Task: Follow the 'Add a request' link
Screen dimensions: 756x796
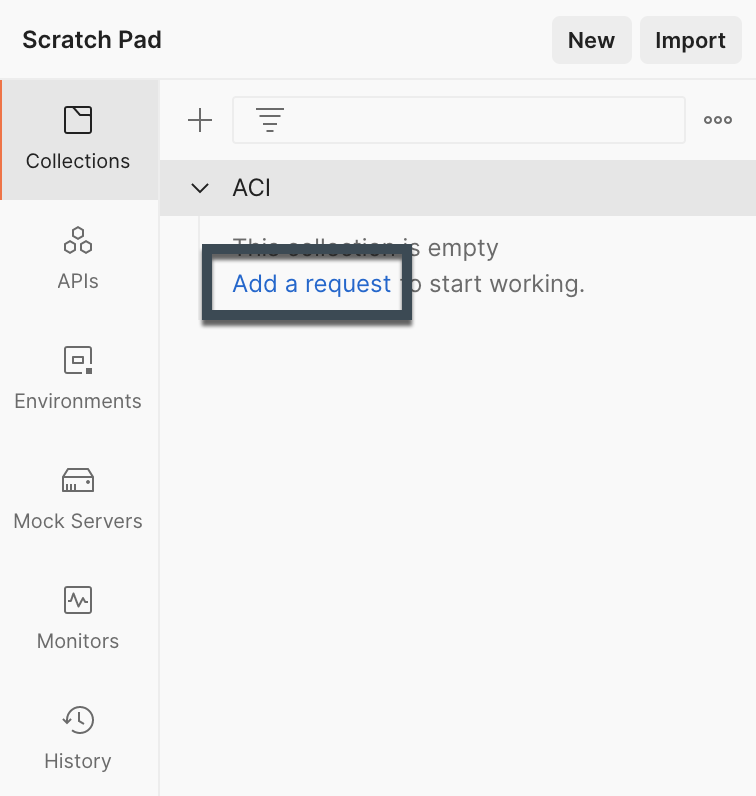Action: click(311, 284)
